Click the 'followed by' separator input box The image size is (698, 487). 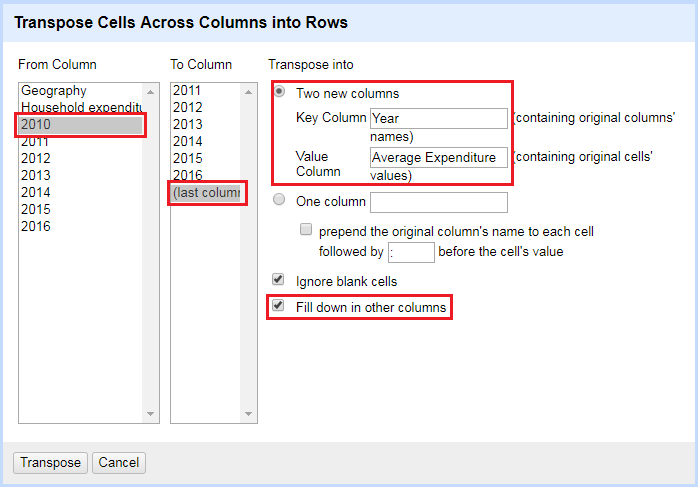[x=410, y=252]
